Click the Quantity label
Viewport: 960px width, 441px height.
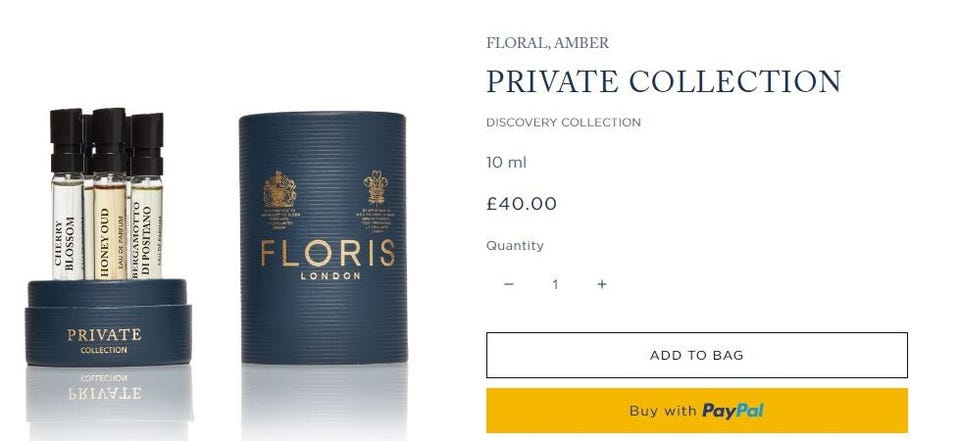point(515,246)
